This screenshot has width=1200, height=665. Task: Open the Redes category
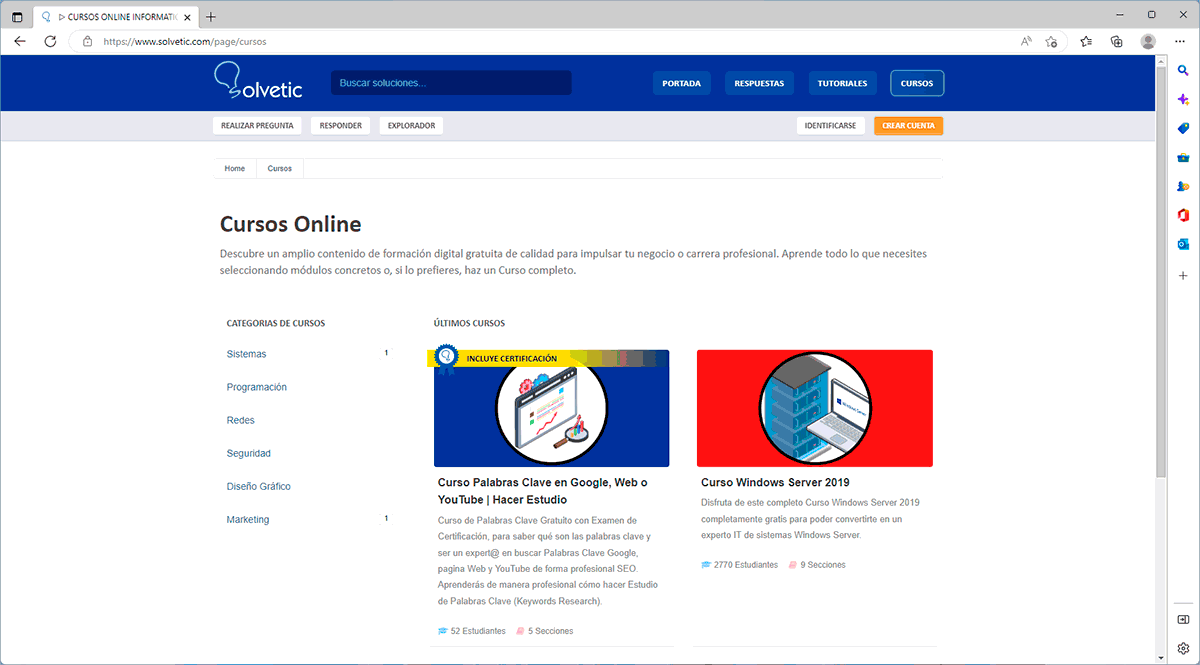pyautogui.click(x=241, y=420)
